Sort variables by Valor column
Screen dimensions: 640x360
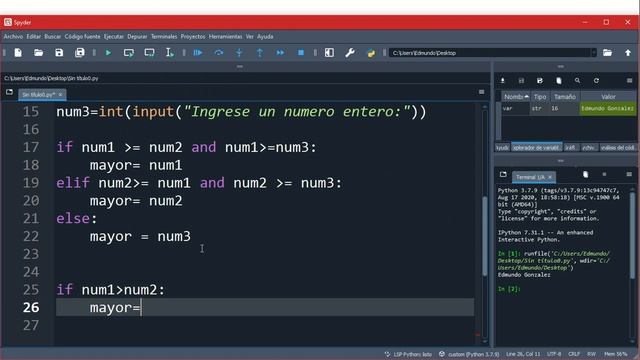pyautogui.click(x=608, y=97)
